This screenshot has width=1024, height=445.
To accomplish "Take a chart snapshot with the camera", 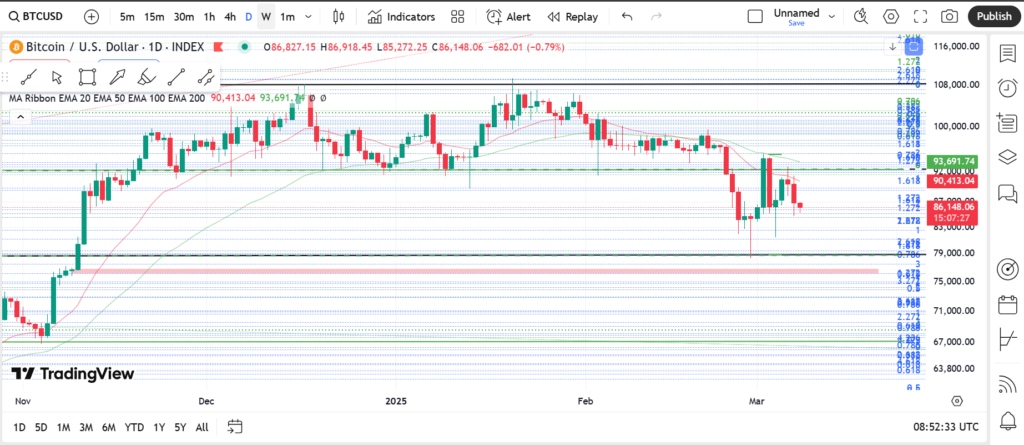I will click(x=950, y=16).
